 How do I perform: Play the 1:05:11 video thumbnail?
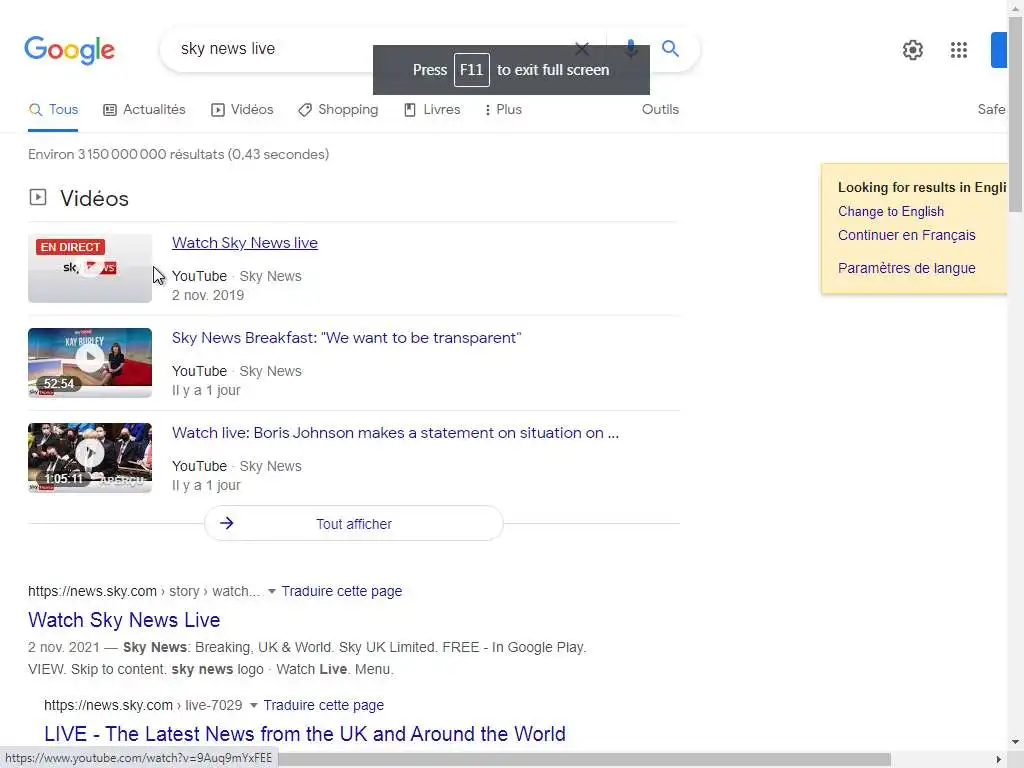[89, 457]
